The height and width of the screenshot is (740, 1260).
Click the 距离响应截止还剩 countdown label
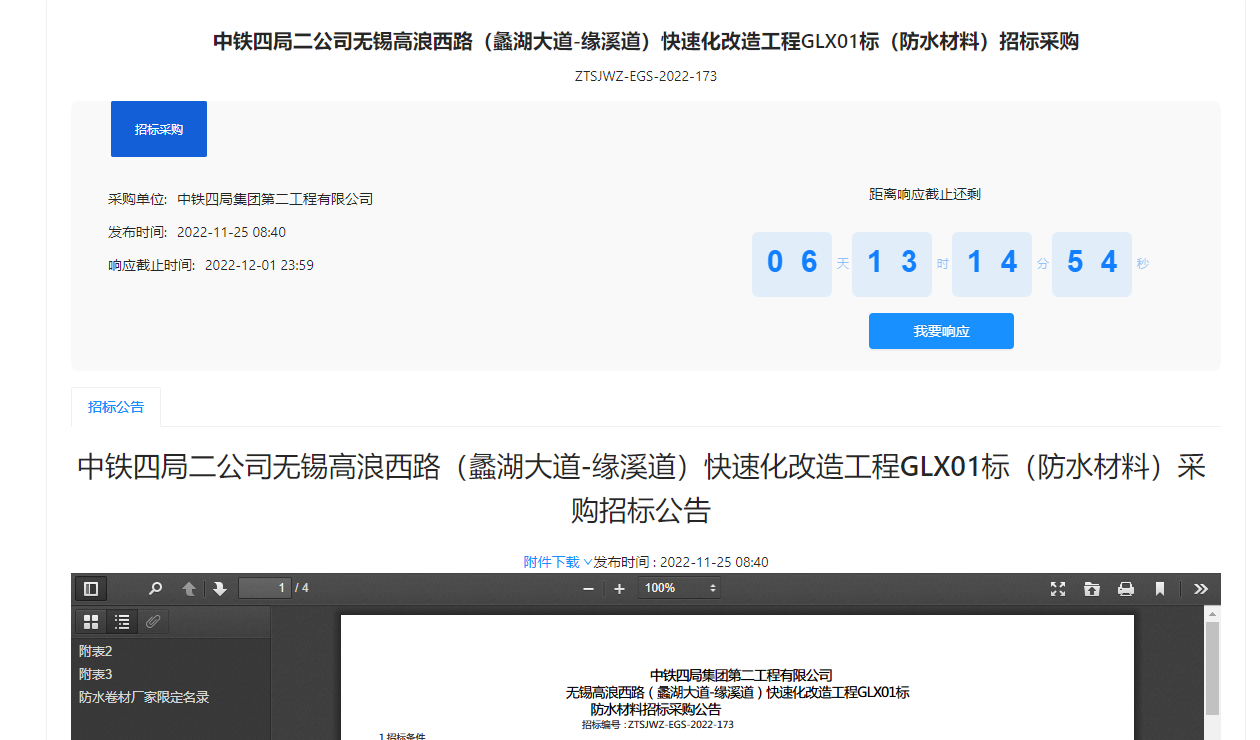click(x=925, y=194)
